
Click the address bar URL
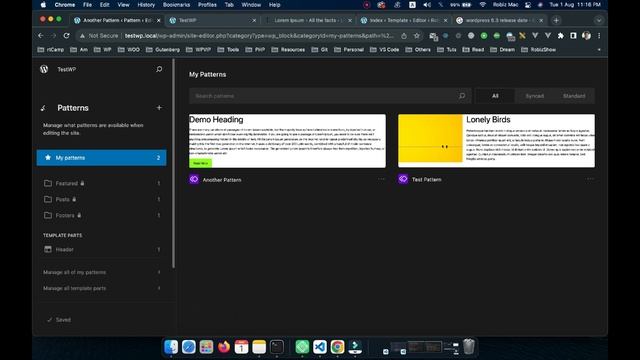click(259, 36)
